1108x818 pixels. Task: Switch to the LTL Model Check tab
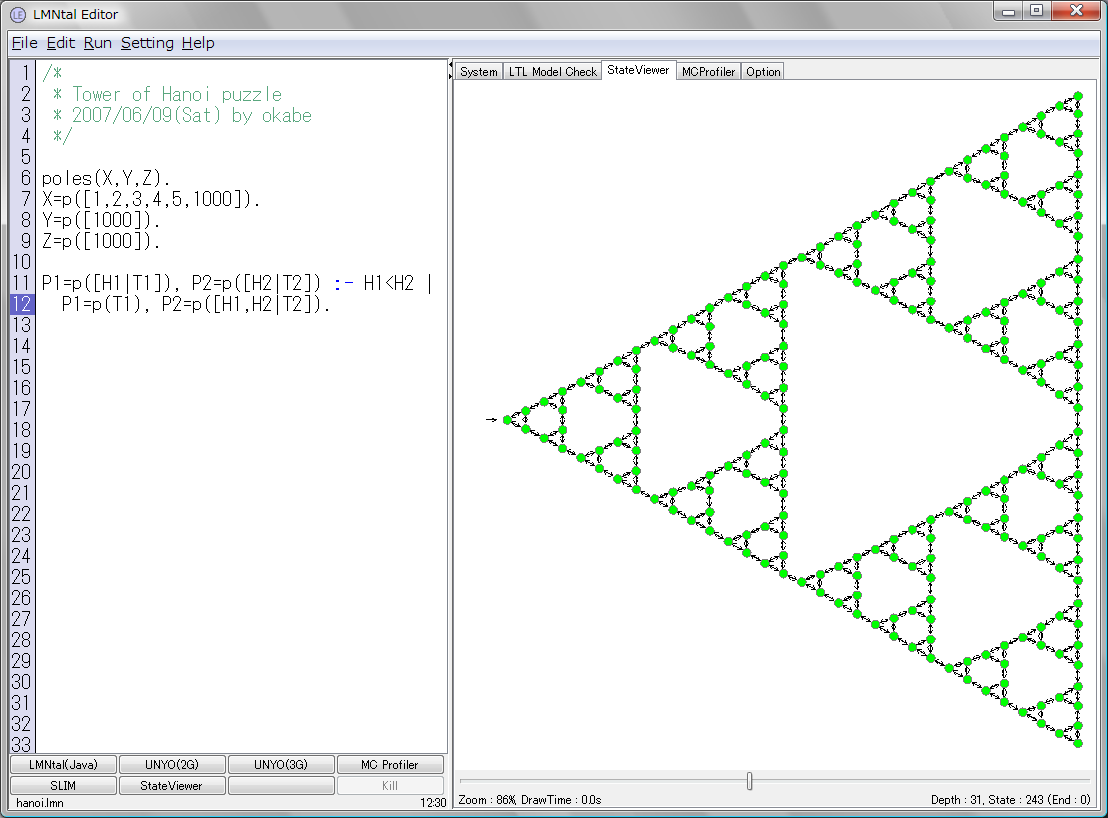tap(552, 72)
